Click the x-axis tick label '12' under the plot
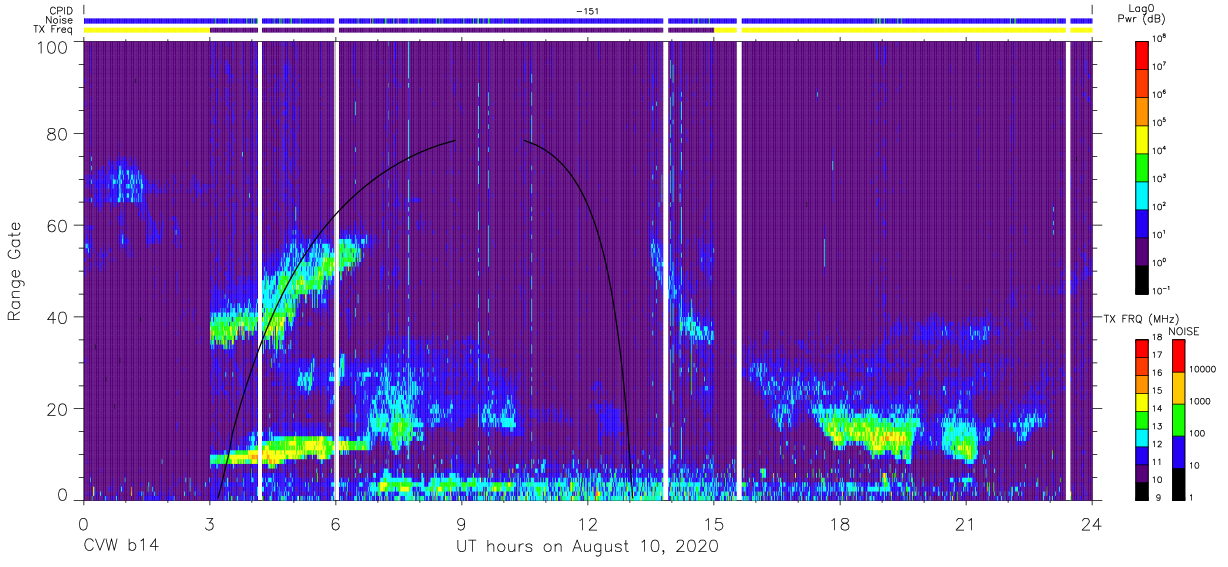Viewport: 1228px width, 567px height. (x=587, y=524)
